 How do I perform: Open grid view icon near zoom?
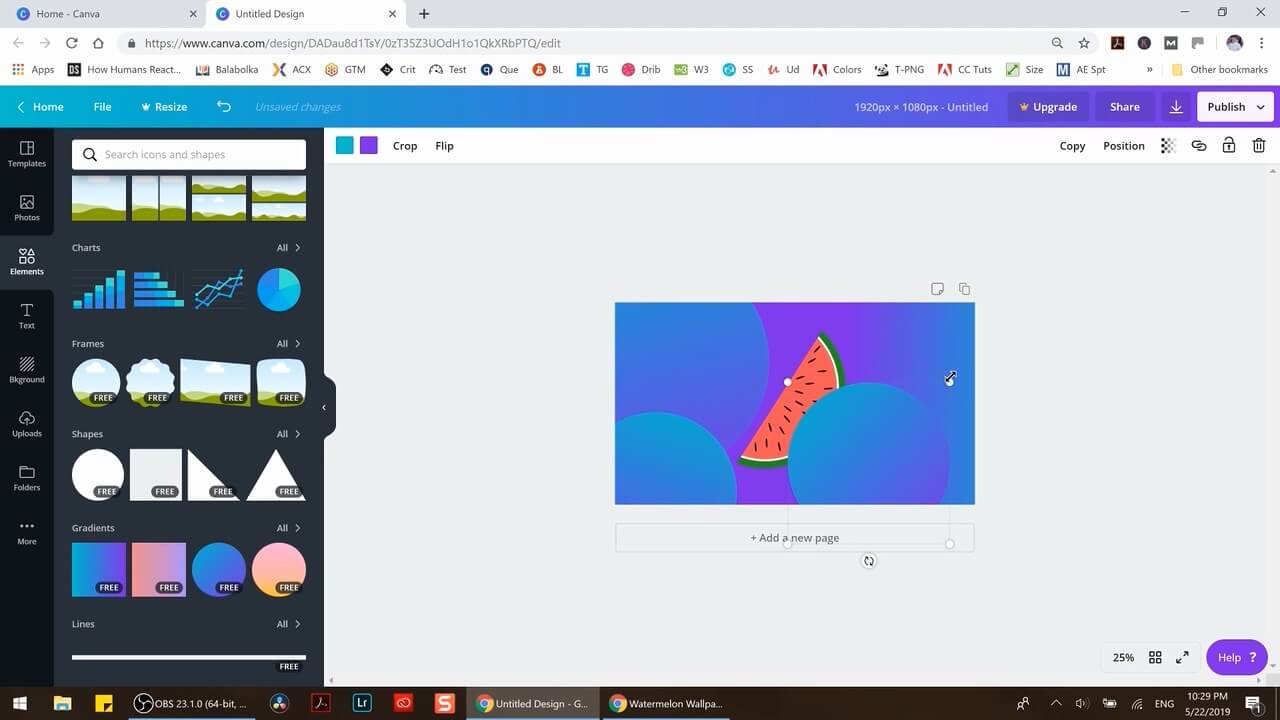tap(1155, 657)
